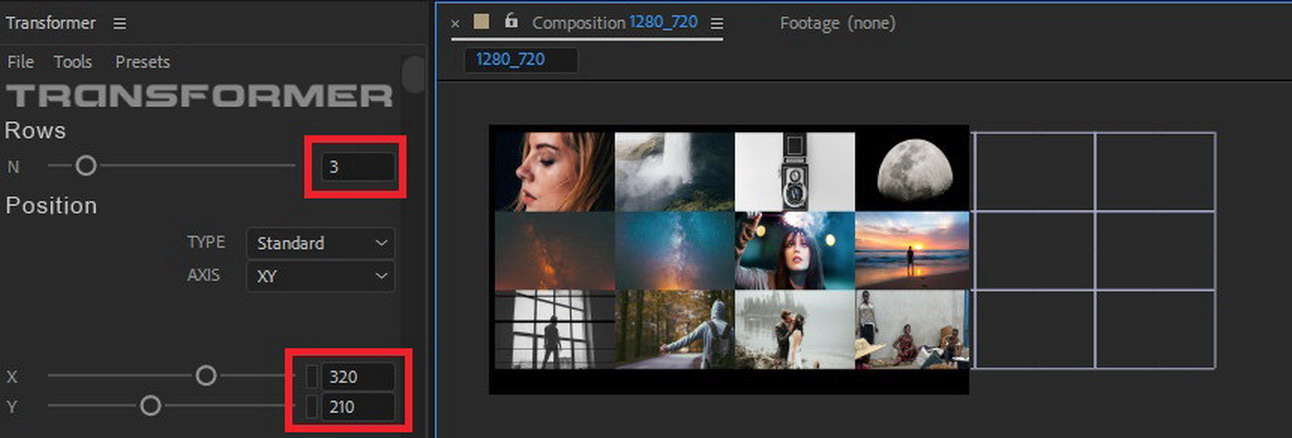The width and height of the screenshot is (1292, 438).
Task: Click the Transformer panel title
Action: [x=51, y=23]
